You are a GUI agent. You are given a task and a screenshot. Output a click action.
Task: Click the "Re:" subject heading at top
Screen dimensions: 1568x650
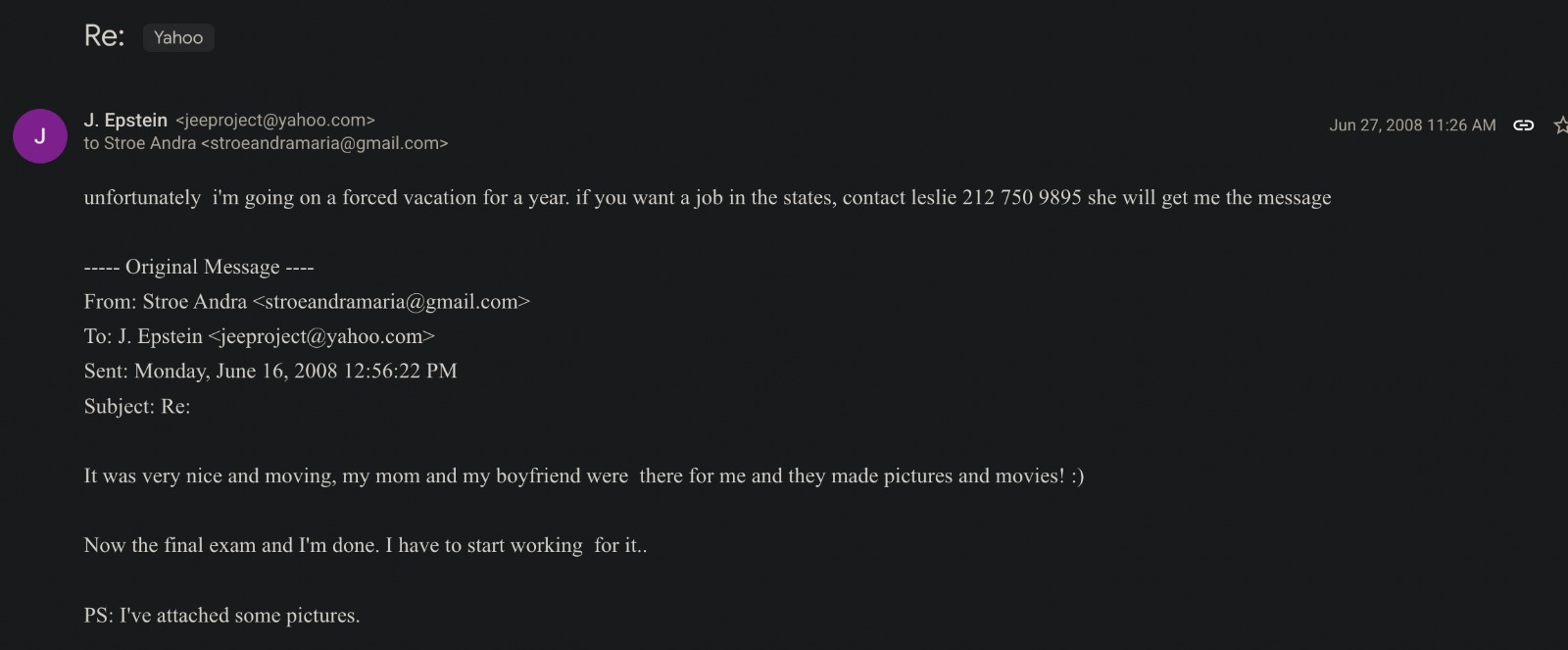104,36
